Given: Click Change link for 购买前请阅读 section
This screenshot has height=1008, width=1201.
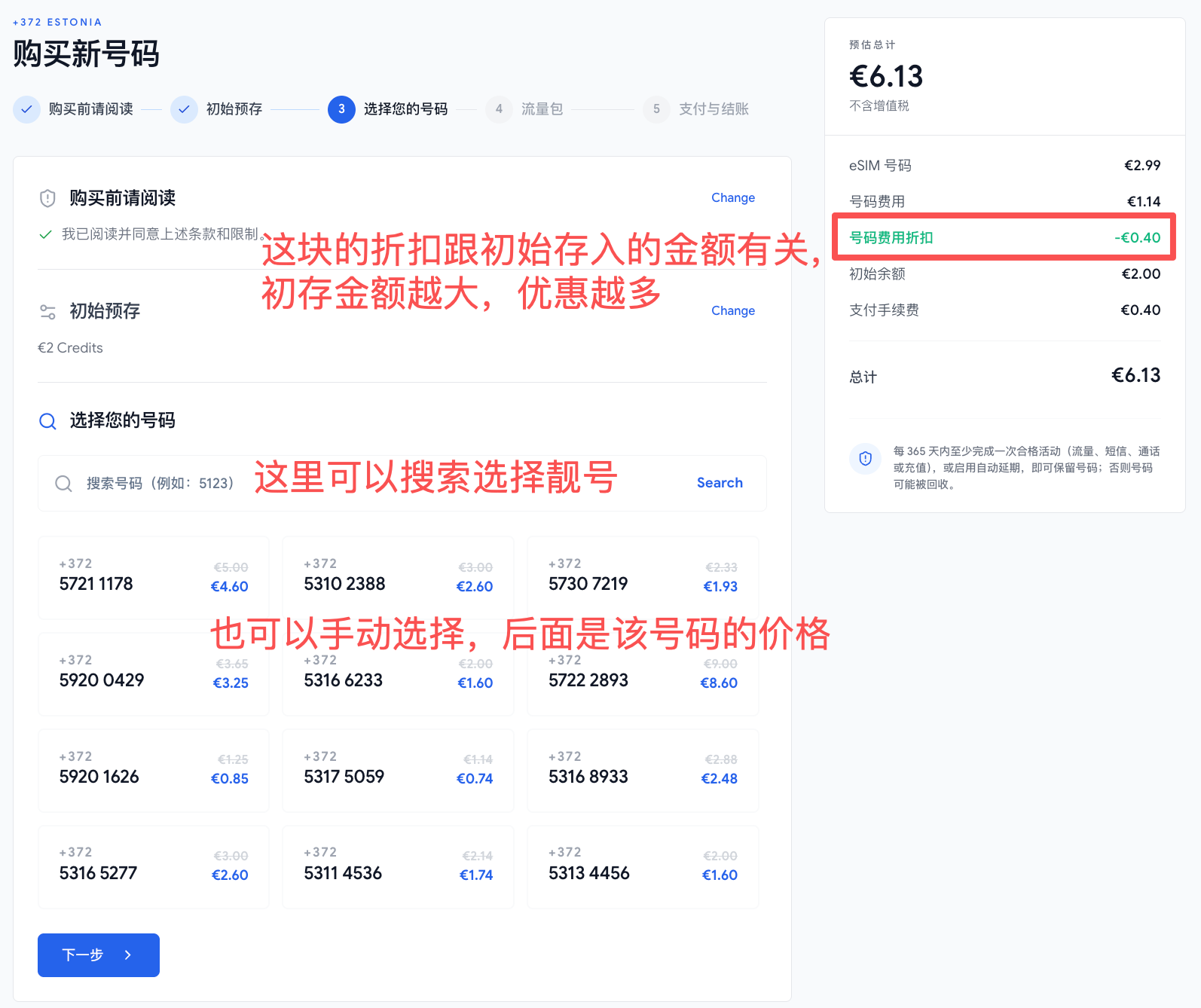Looking at the screenshot, I should pyautogui.click(x=733, y=197).
